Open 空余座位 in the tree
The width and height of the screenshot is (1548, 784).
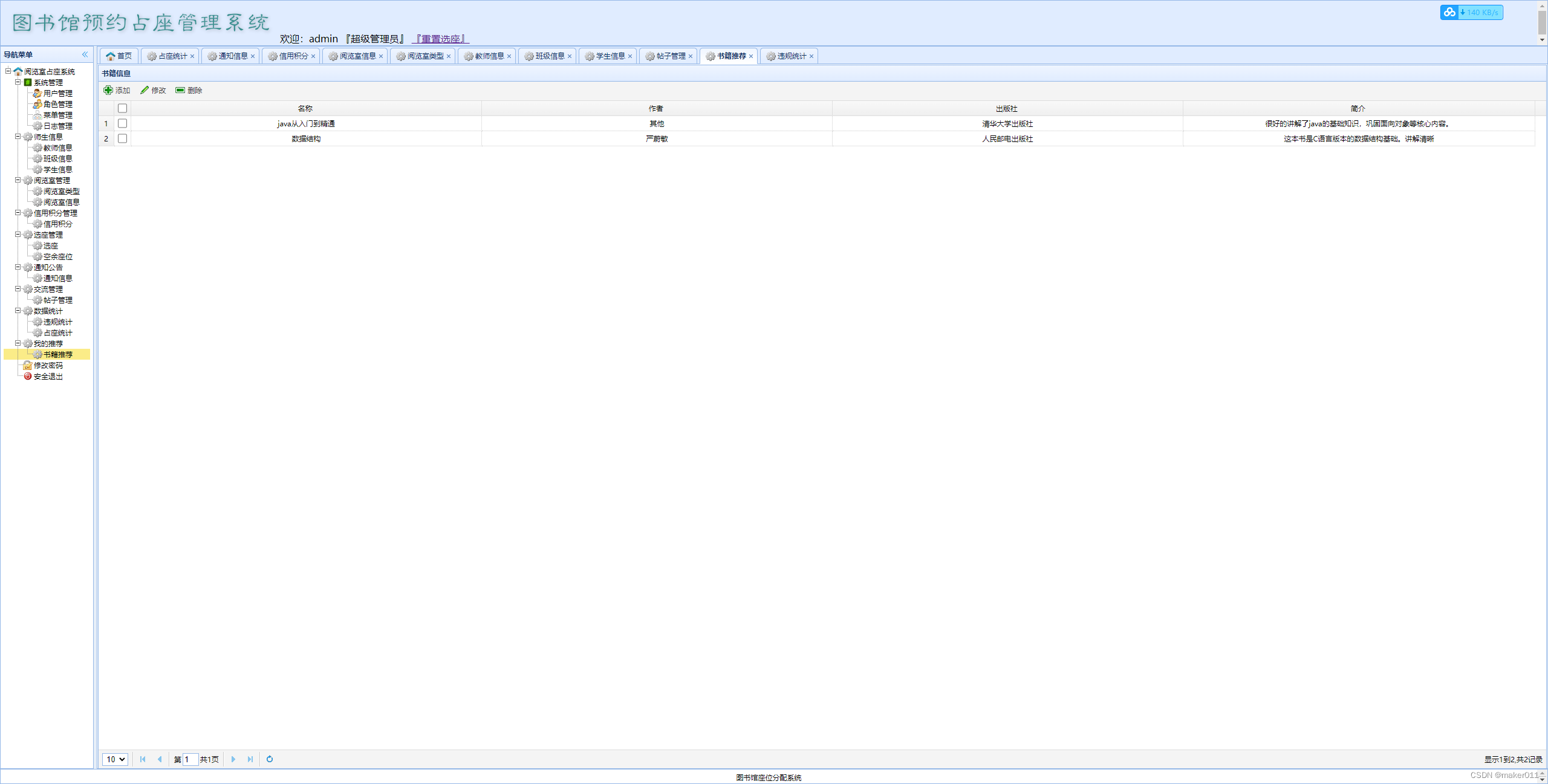pos(58,256)
